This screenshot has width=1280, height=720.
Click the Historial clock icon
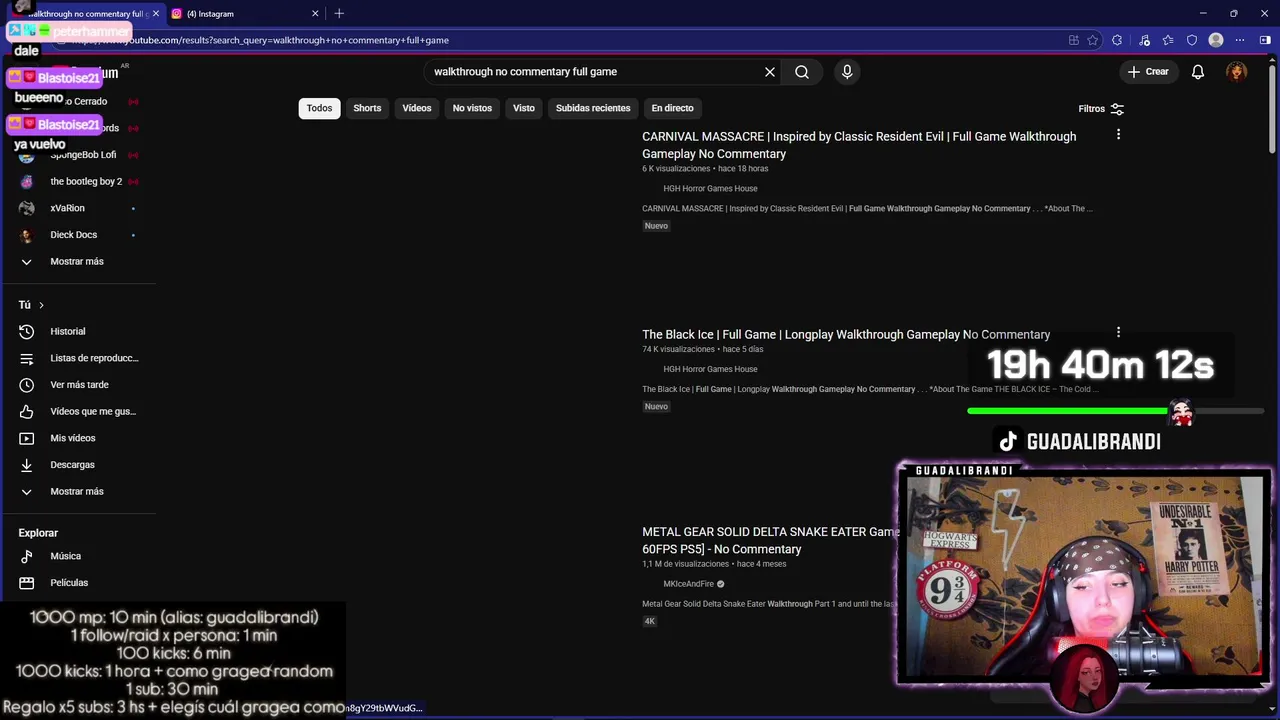[27, 331]
